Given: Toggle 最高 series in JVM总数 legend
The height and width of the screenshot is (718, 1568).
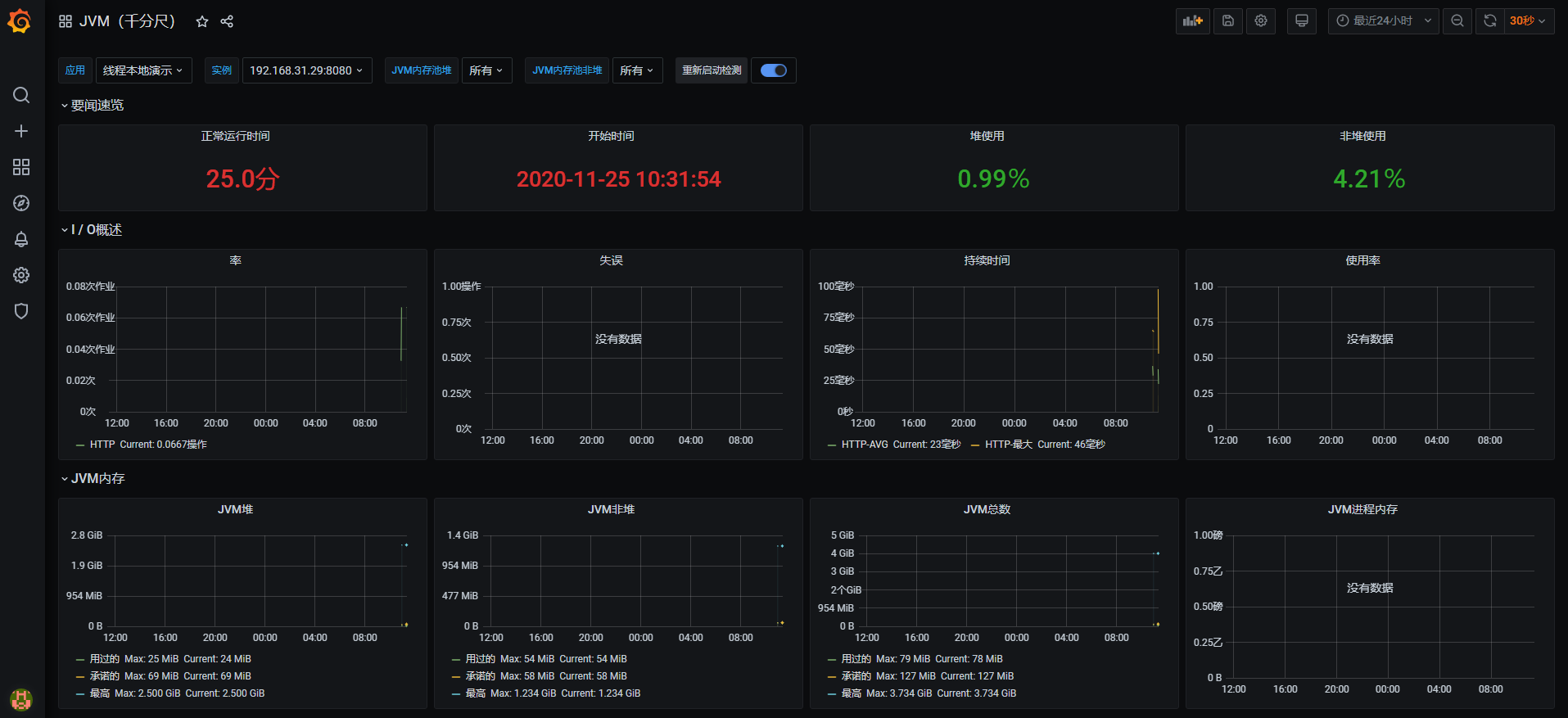Looking at the screenshot, I should click(852, 693).
